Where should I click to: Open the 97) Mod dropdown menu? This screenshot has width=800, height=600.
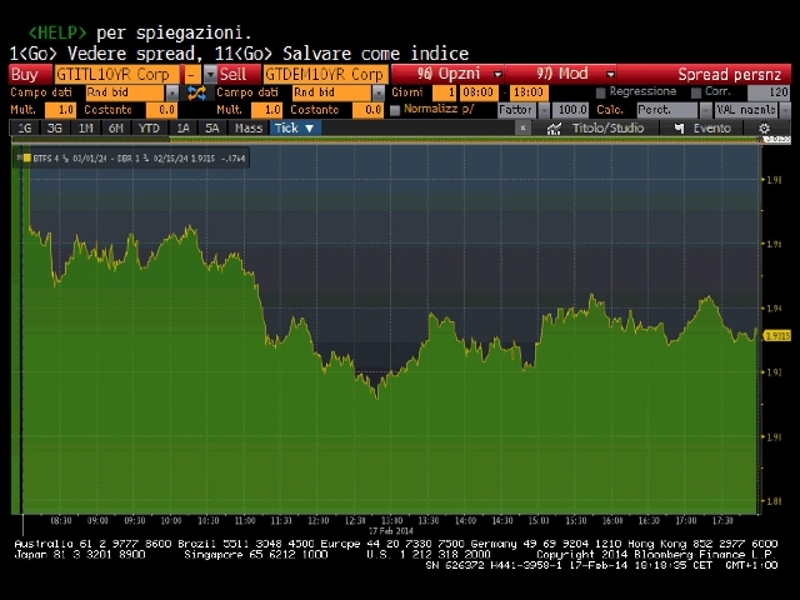[610, 74]
